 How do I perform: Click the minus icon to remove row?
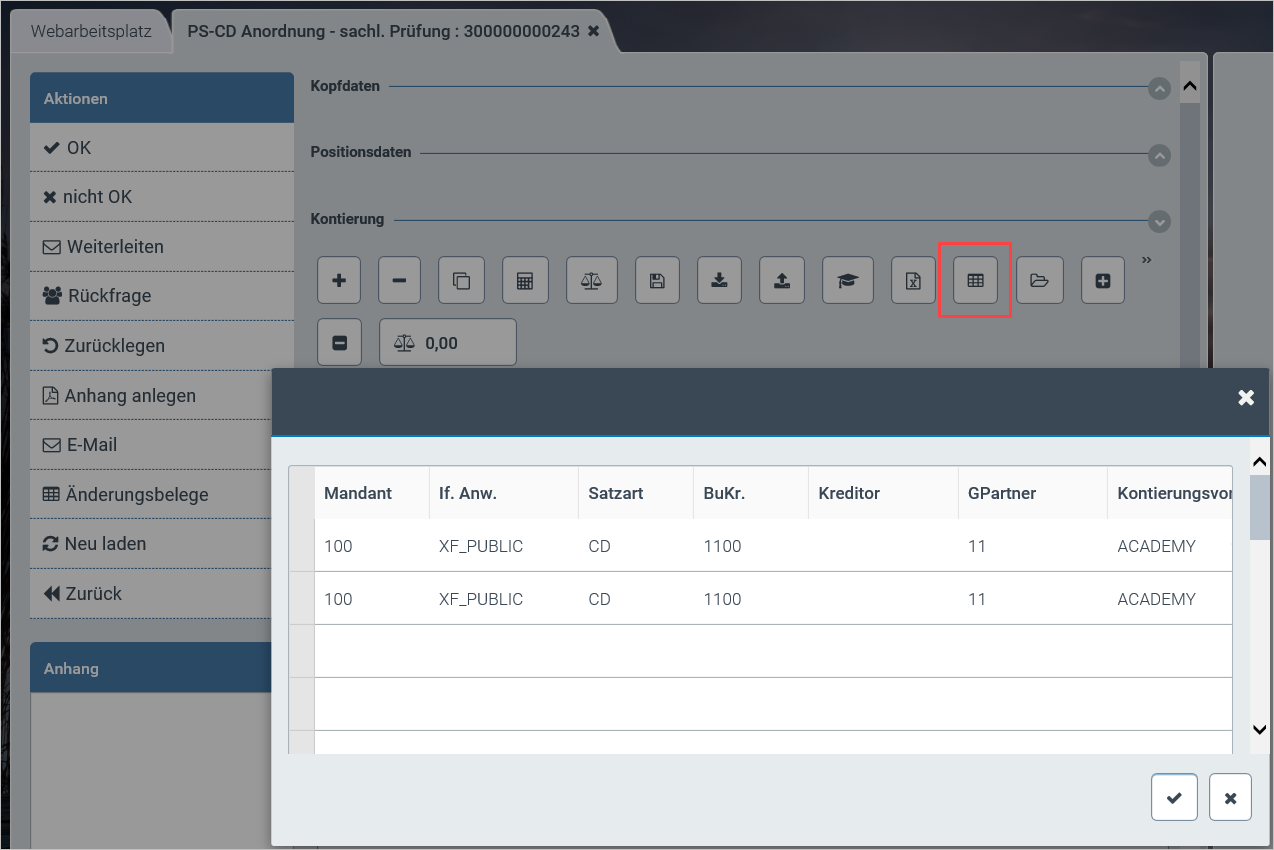(399, 281)
